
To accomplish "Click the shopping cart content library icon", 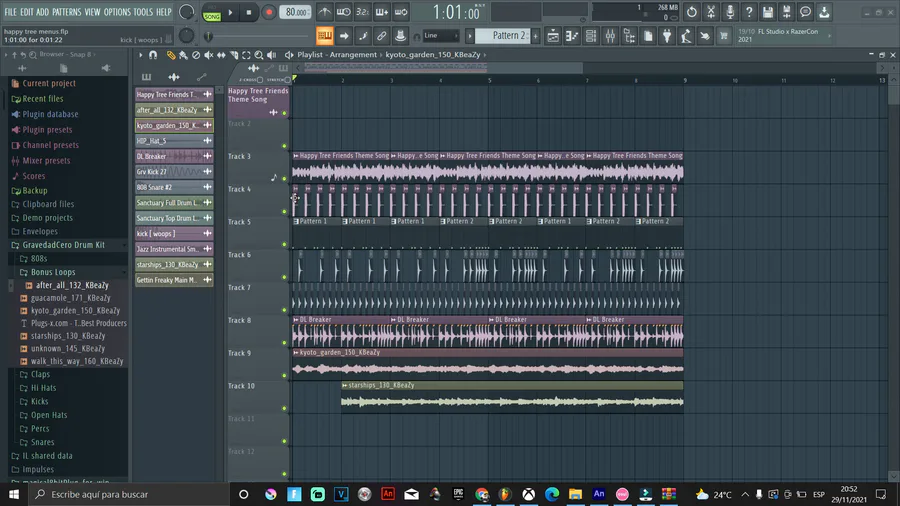I will (x=724, y=36).
